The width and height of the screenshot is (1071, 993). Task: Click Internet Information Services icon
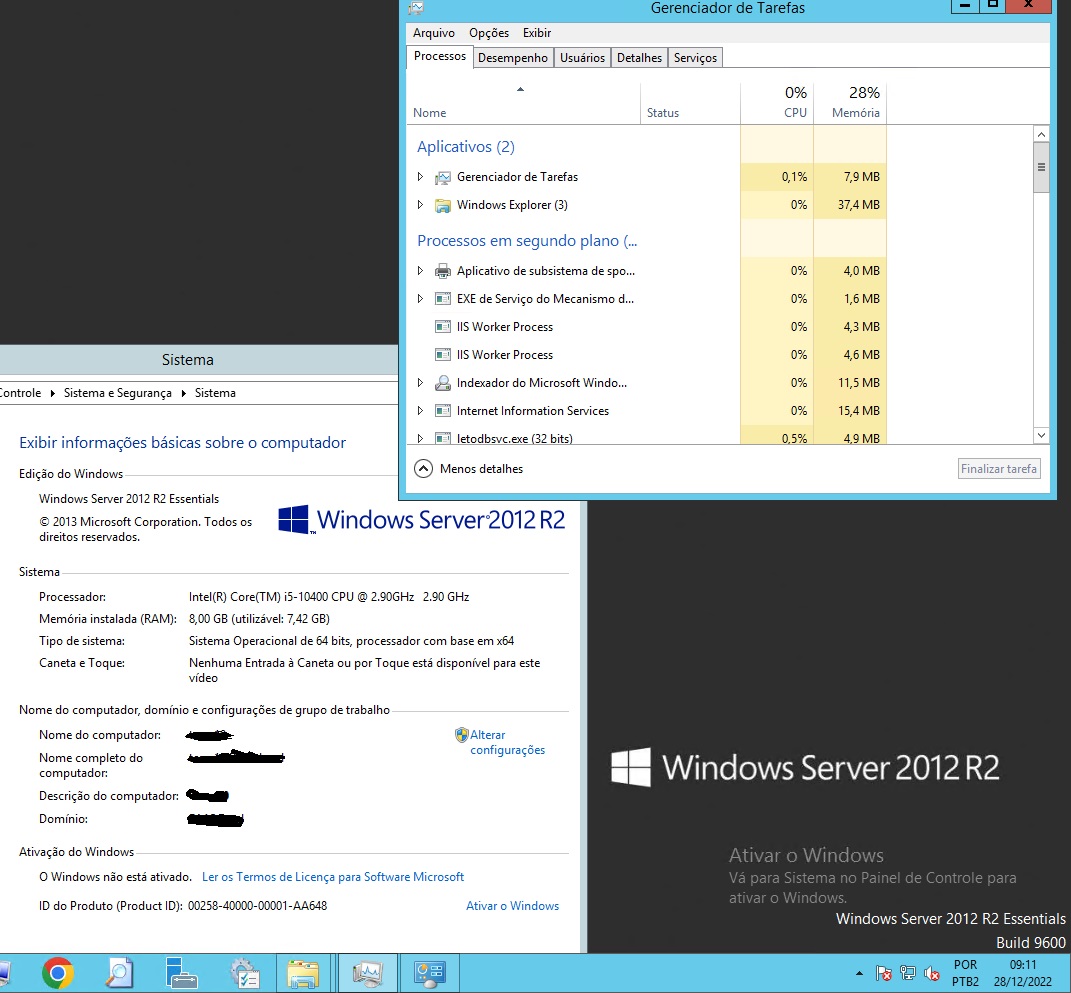pyautogui.click(x=443, y=411)
